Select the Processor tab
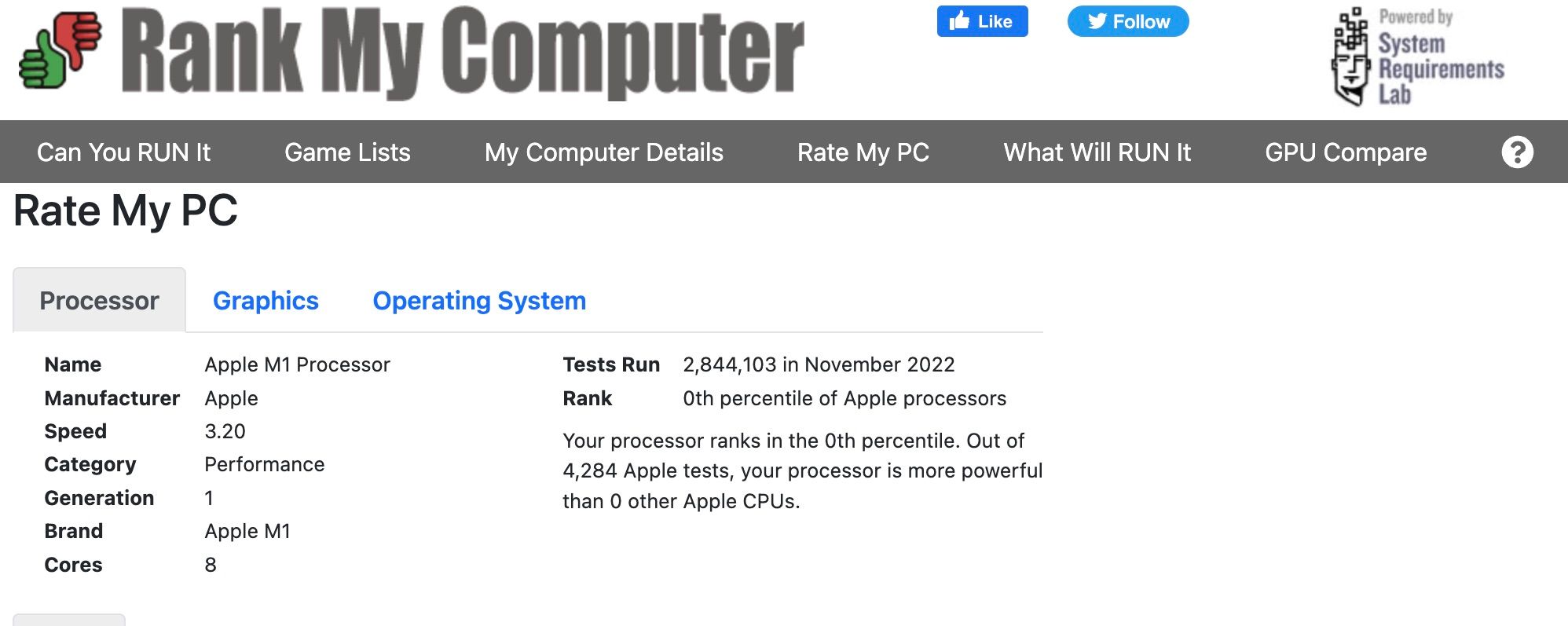 point(99,301)
